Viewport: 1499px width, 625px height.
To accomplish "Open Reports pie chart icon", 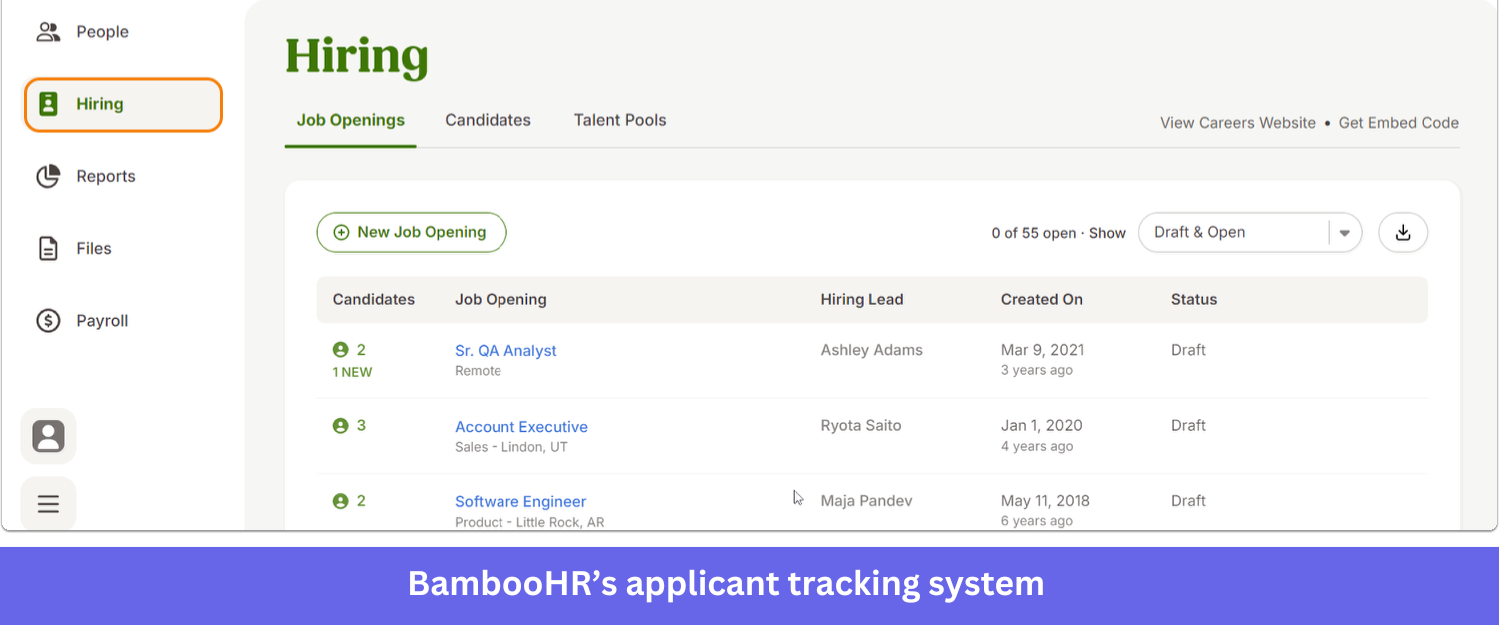I will click(x=48, y=176).
